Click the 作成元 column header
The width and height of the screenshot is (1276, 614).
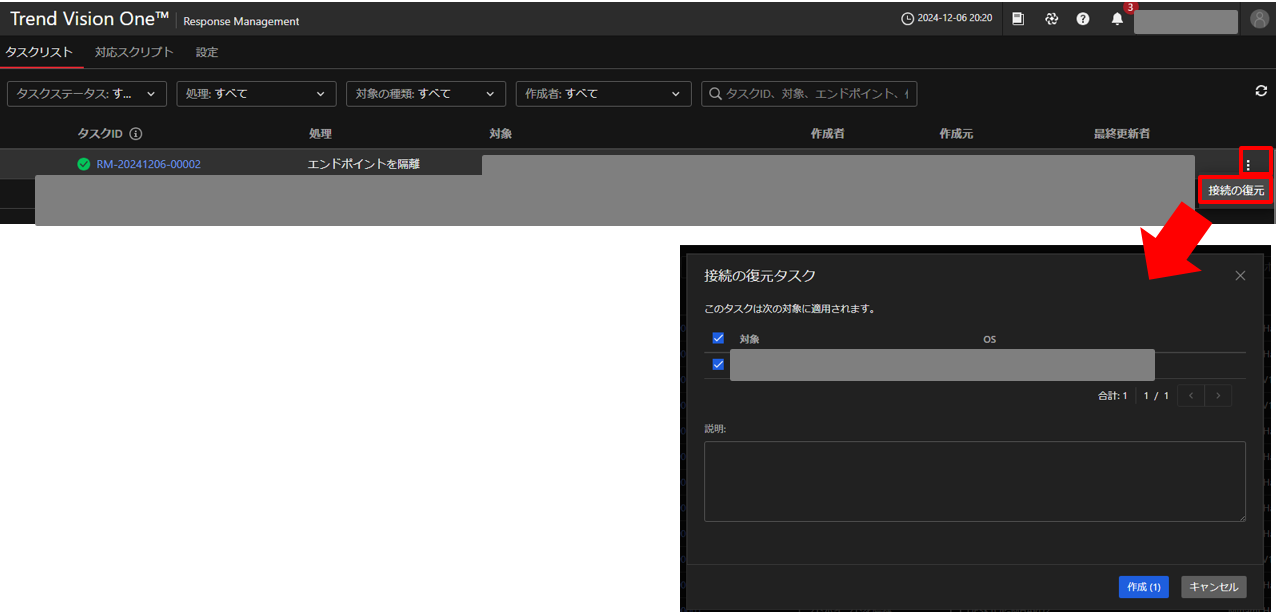coord(956,134)
